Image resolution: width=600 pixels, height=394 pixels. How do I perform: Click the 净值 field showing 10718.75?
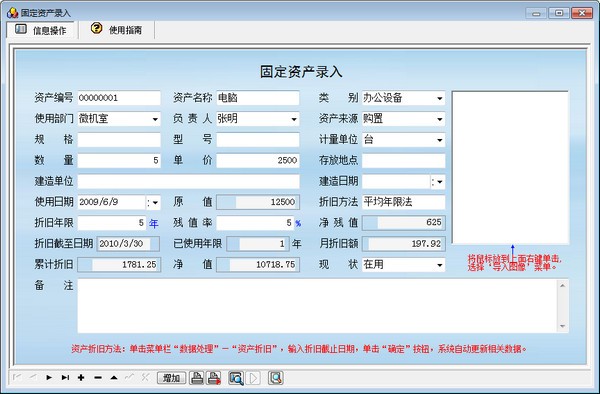pyautogui.click(x=258, y=264)
